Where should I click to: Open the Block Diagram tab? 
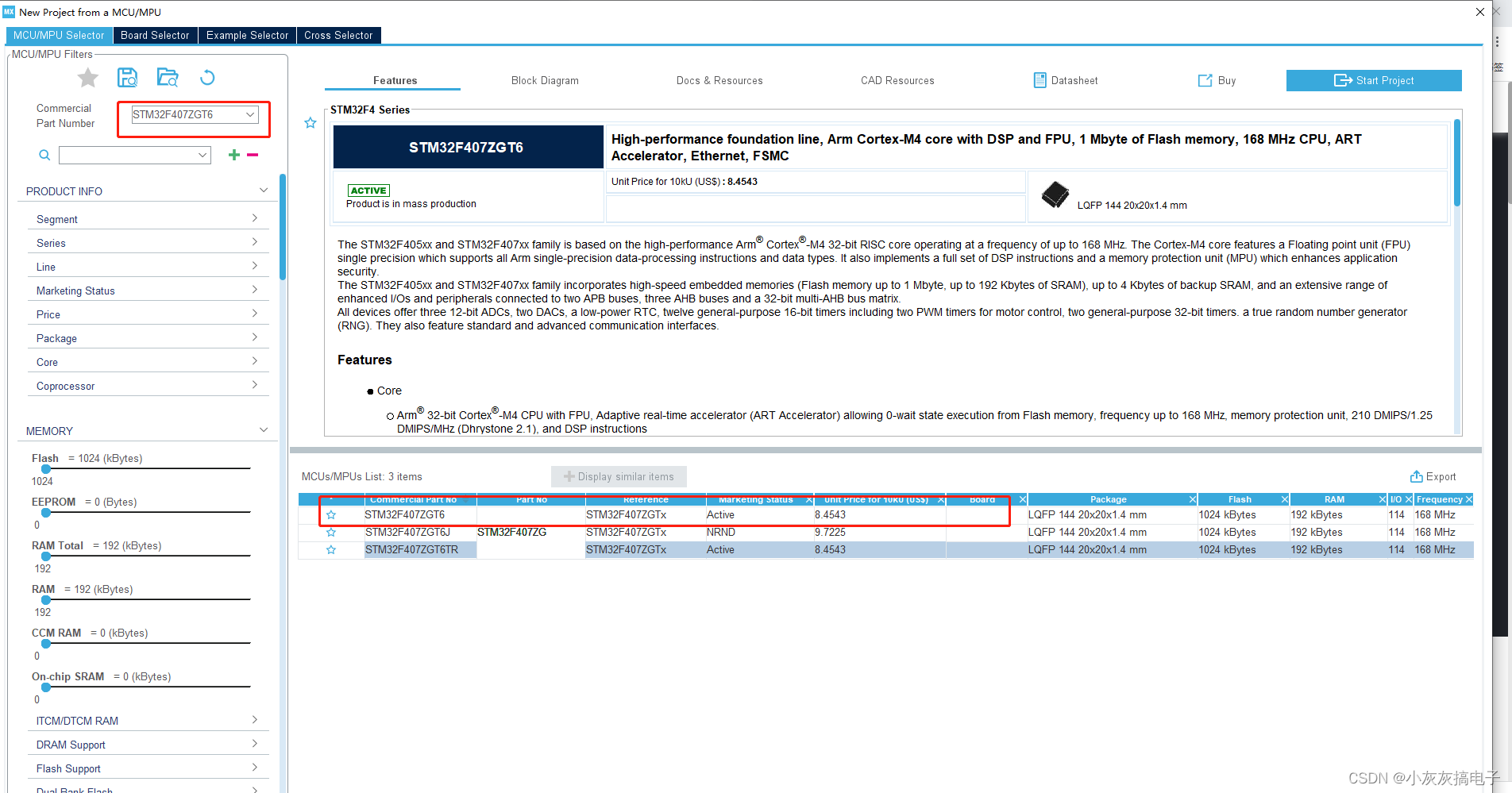point(545,80)
